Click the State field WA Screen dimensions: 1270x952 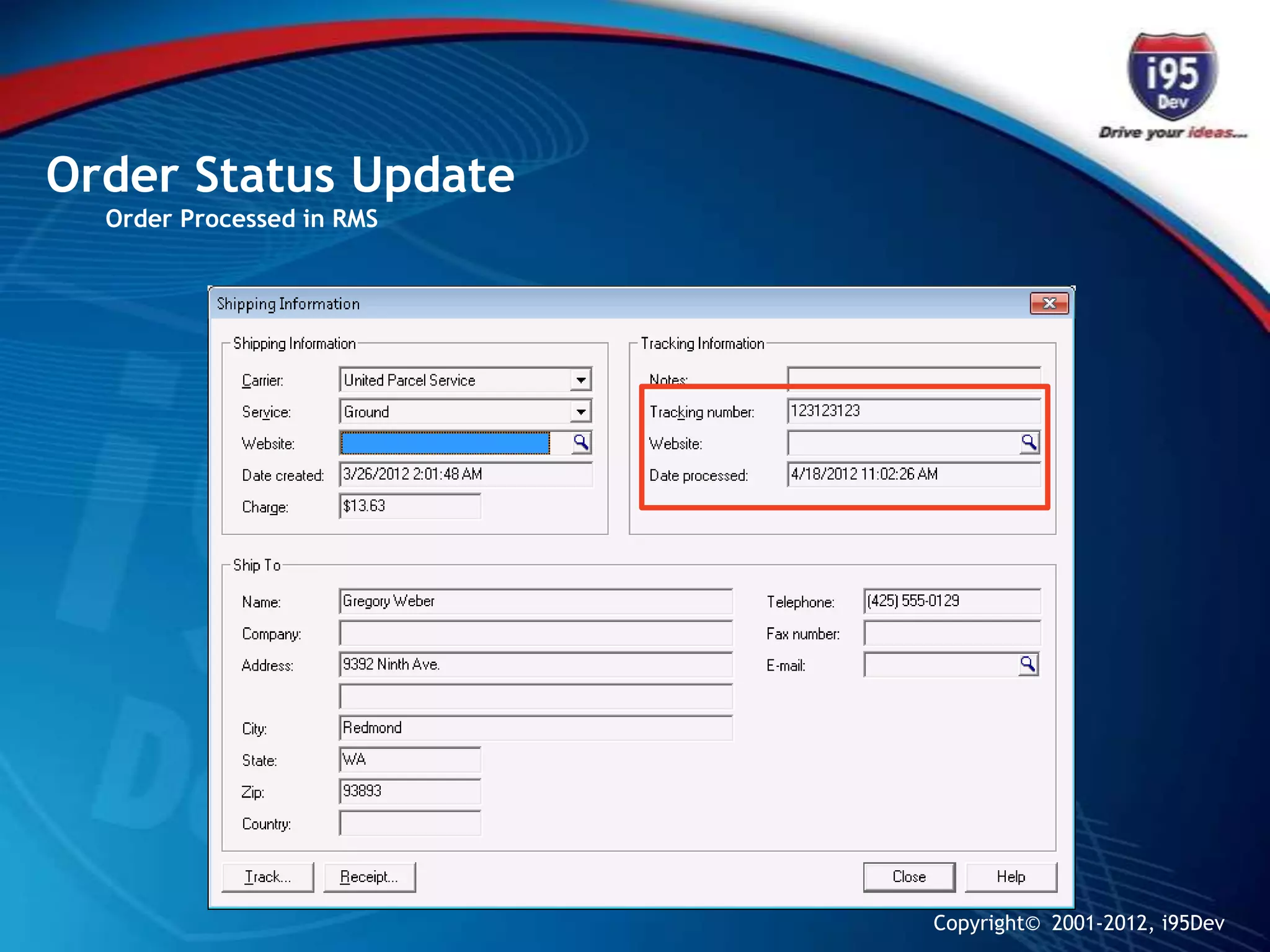[410, 759]
